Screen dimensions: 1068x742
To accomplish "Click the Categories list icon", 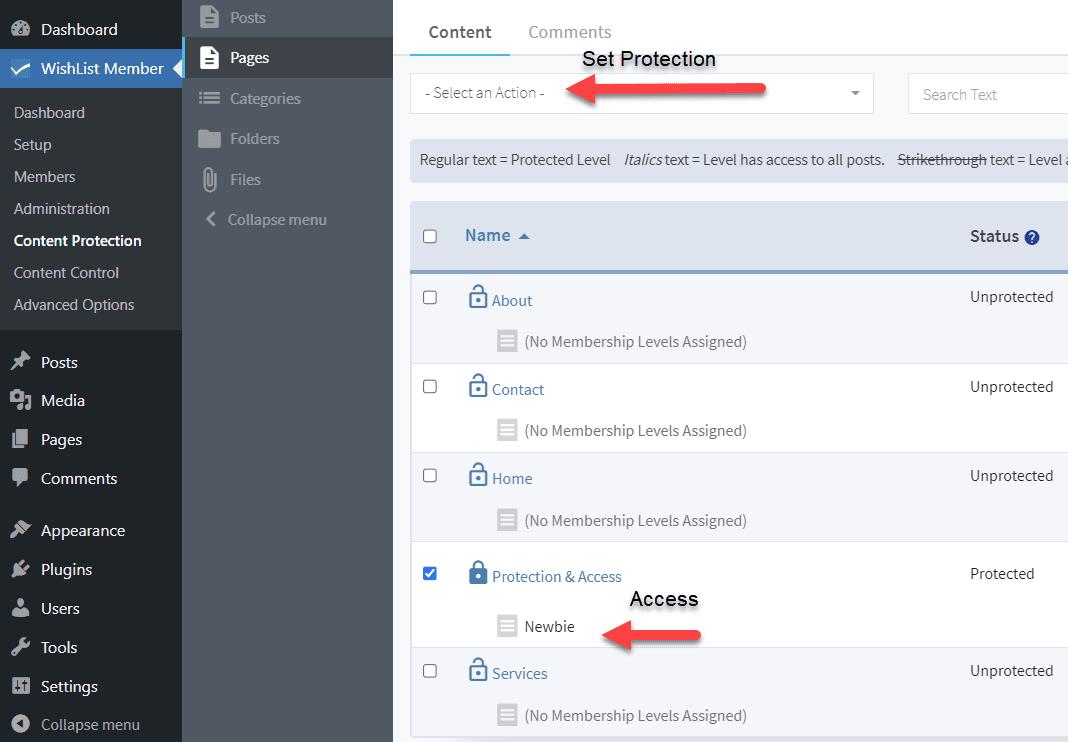I will click(x=209, y=98).
